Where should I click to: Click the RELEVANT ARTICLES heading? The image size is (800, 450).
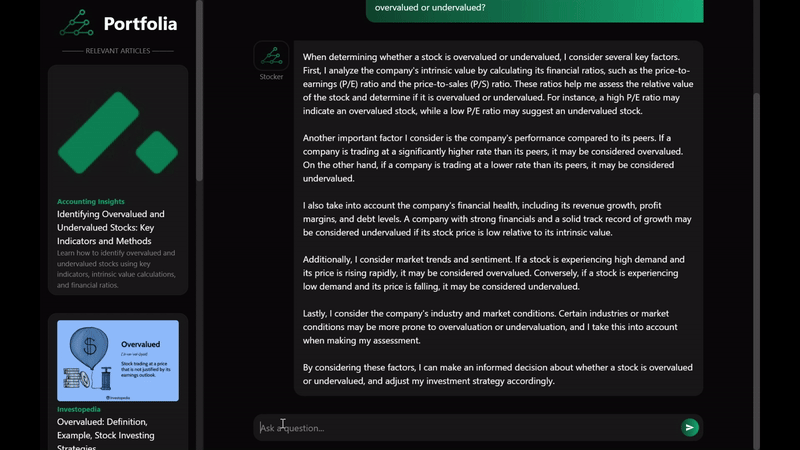tap(118, 51)
